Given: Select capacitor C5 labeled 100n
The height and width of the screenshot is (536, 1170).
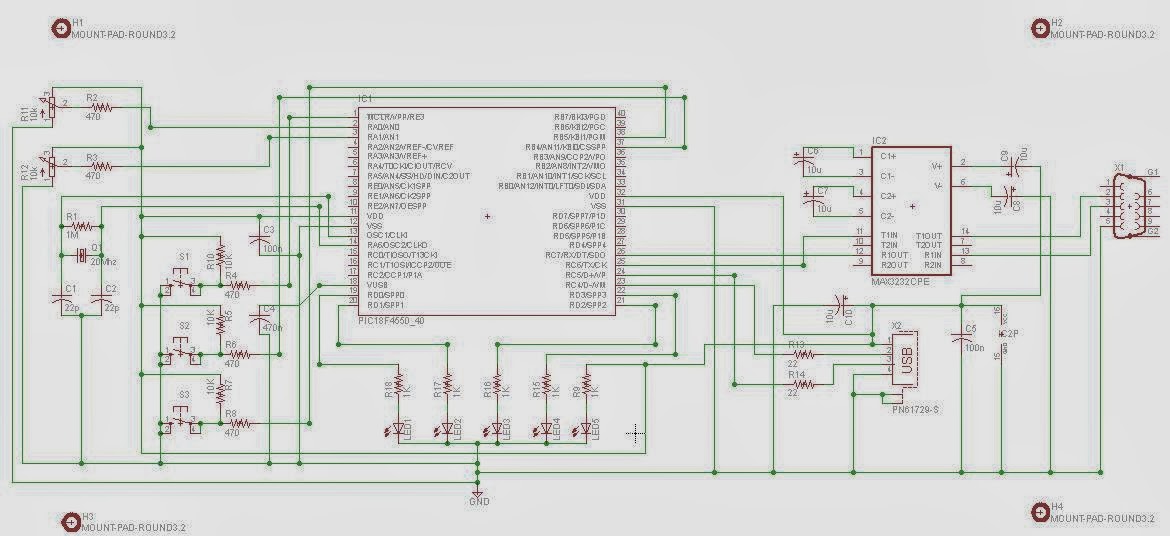Looking at the screenshot, I should tap(962, 338).
